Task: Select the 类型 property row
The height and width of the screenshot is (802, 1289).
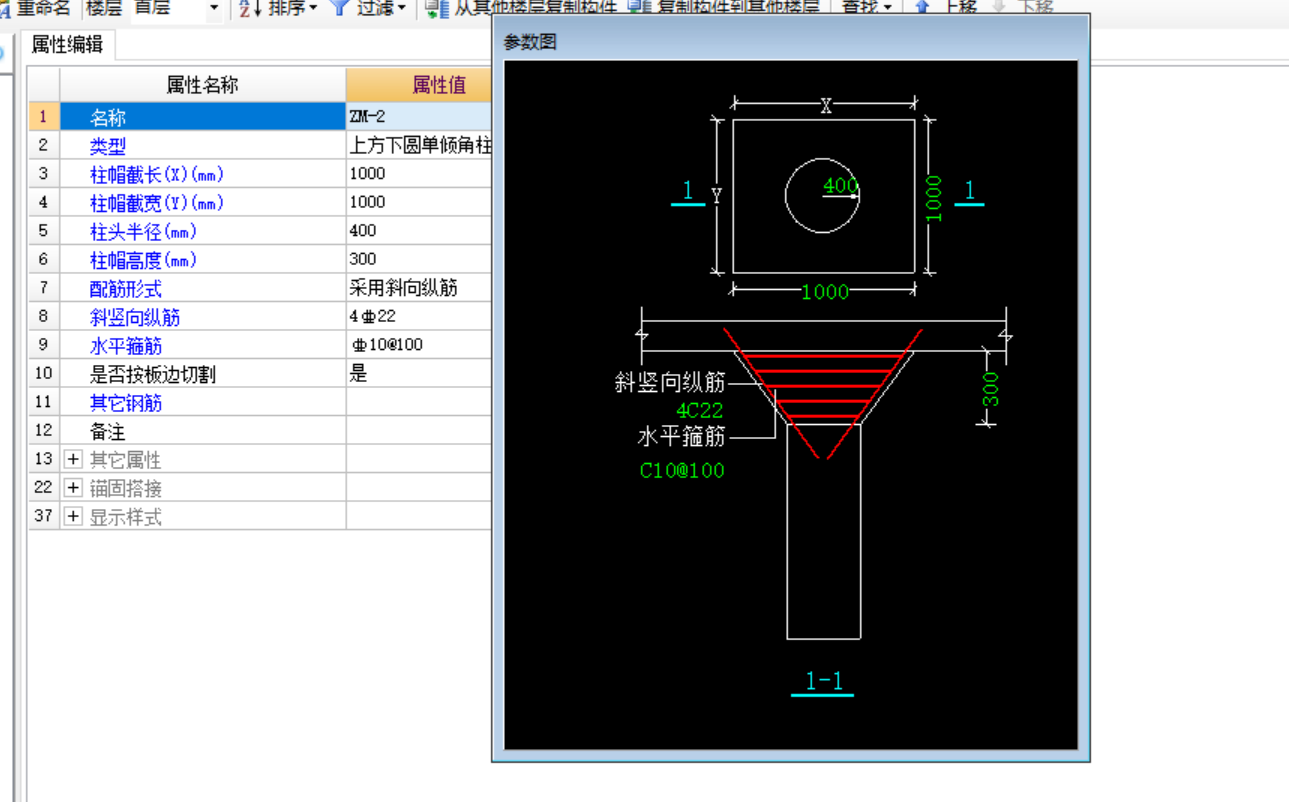Action: [x=202, y=146]
